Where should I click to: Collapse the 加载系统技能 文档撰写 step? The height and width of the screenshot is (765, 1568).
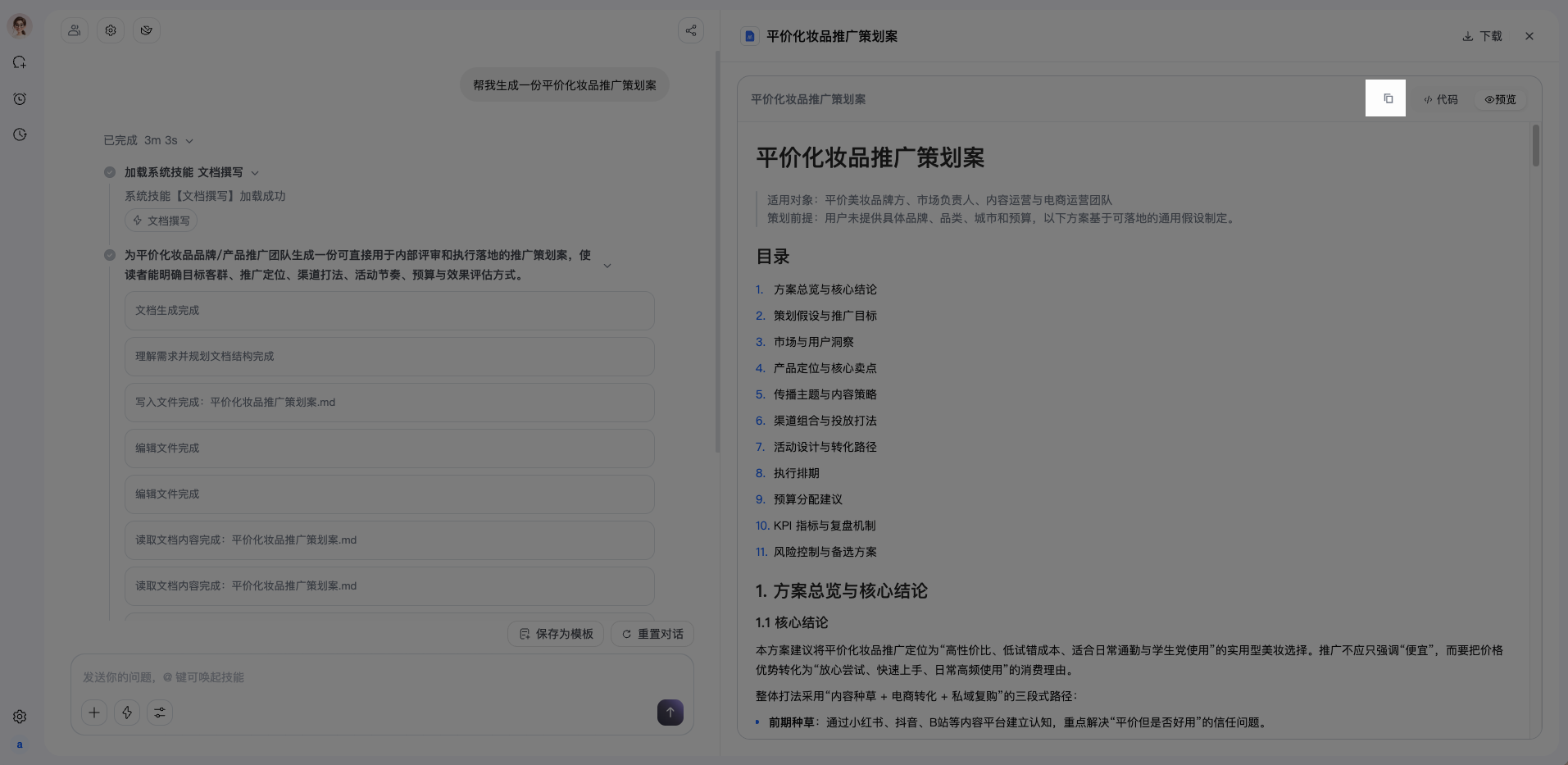point(255,173)
